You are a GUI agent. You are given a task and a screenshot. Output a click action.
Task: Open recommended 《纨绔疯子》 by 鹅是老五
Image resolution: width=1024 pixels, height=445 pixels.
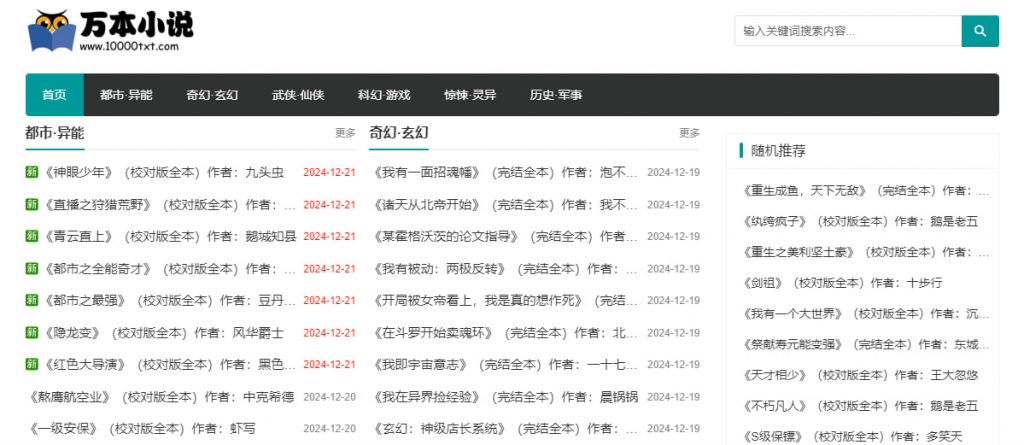point(859,221)
